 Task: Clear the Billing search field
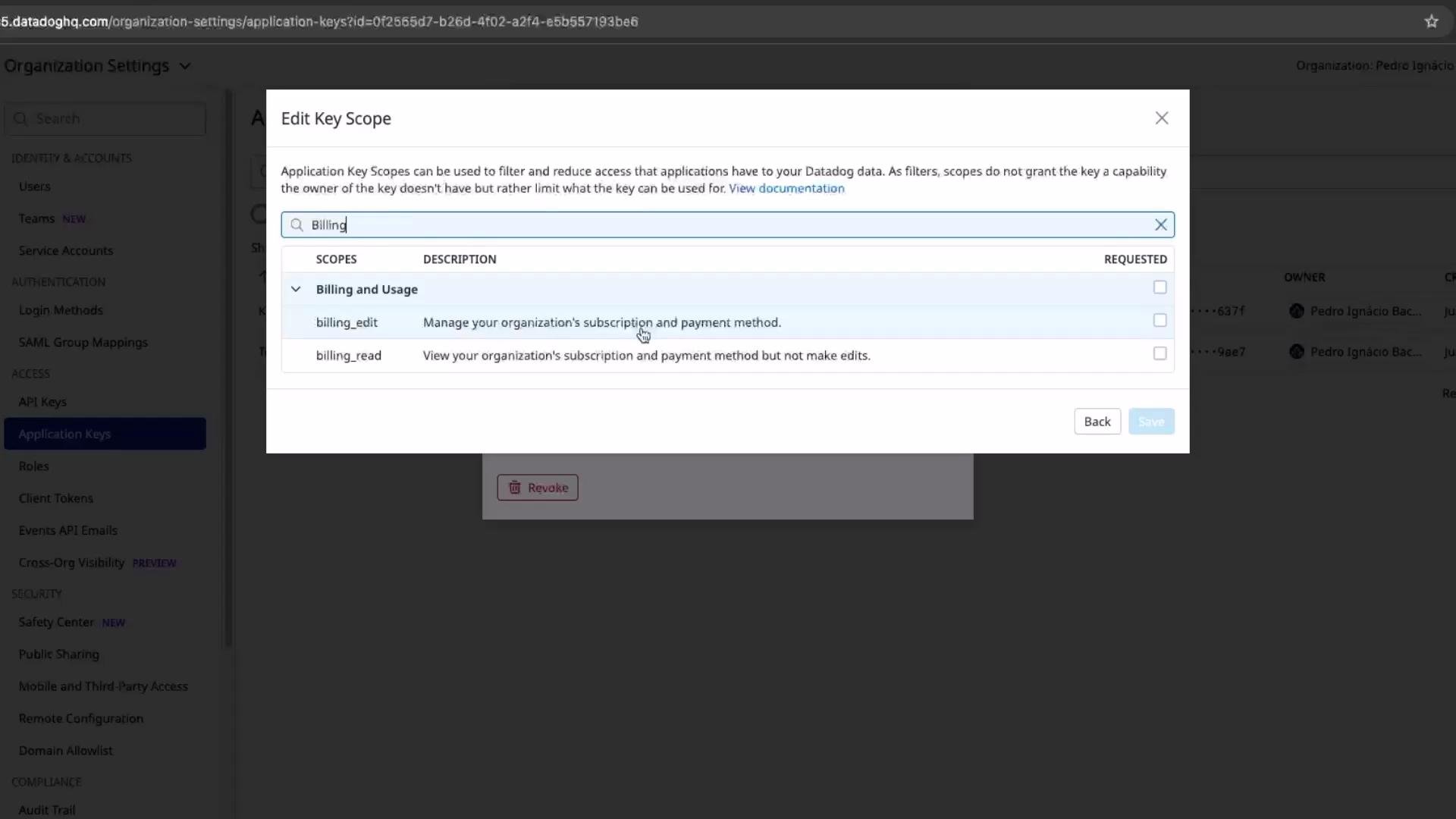pos(1160,224)
